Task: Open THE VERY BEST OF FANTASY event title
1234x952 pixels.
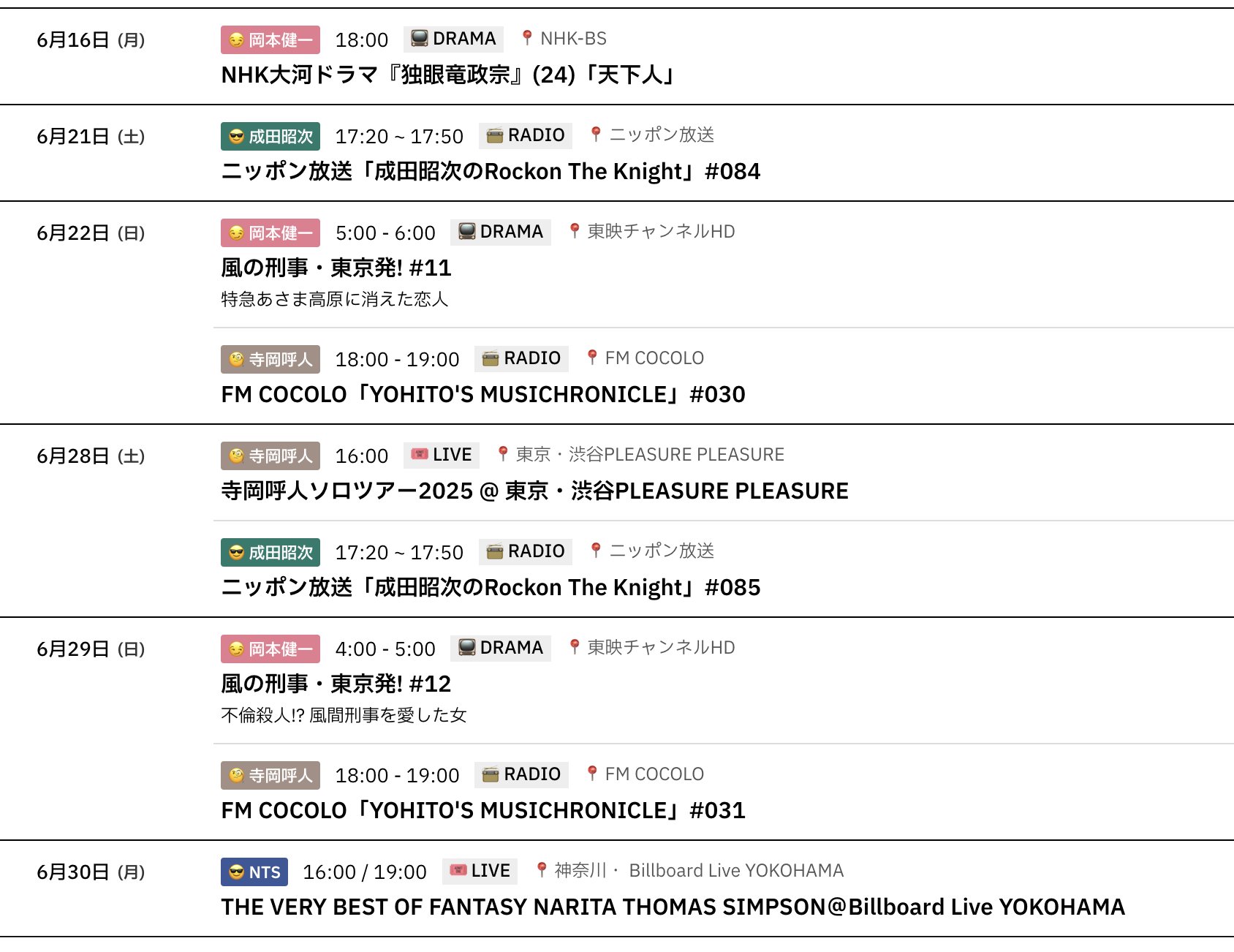Action: pyautogui.click(x=673, y=907)
